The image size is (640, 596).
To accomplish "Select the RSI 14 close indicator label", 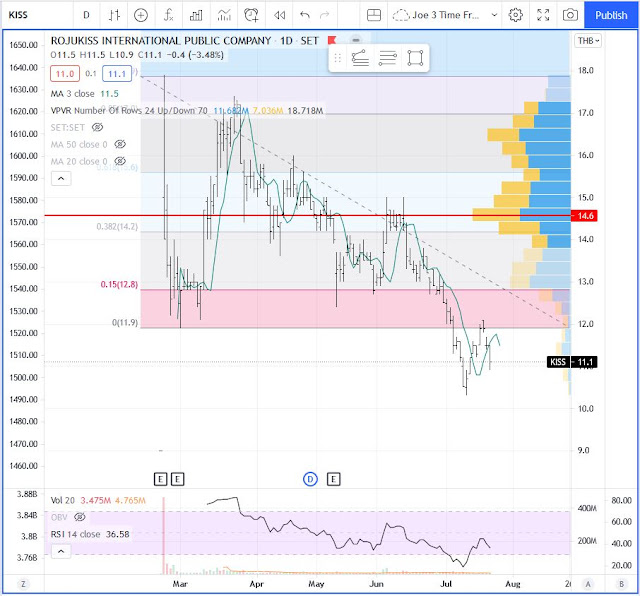I will pos(76,534).
